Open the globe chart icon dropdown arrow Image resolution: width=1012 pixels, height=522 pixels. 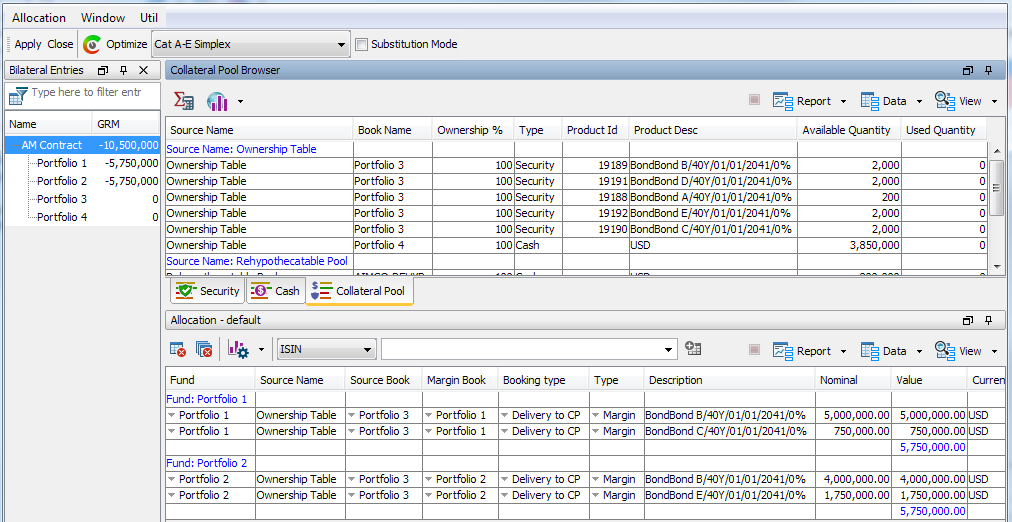coord(240,101)
